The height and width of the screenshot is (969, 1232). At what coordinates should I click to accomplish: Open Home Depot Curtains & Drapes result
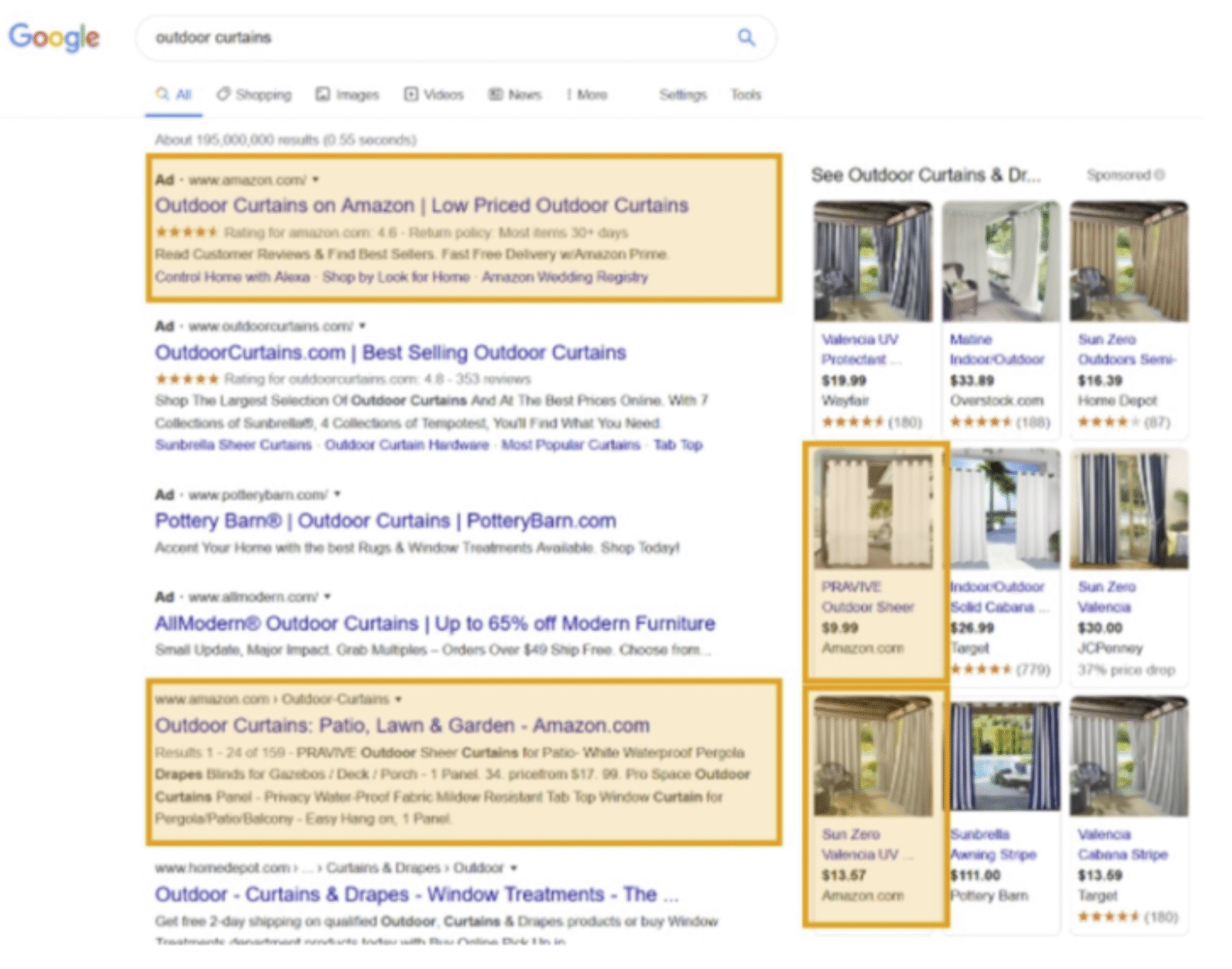(x=417, y=894)
